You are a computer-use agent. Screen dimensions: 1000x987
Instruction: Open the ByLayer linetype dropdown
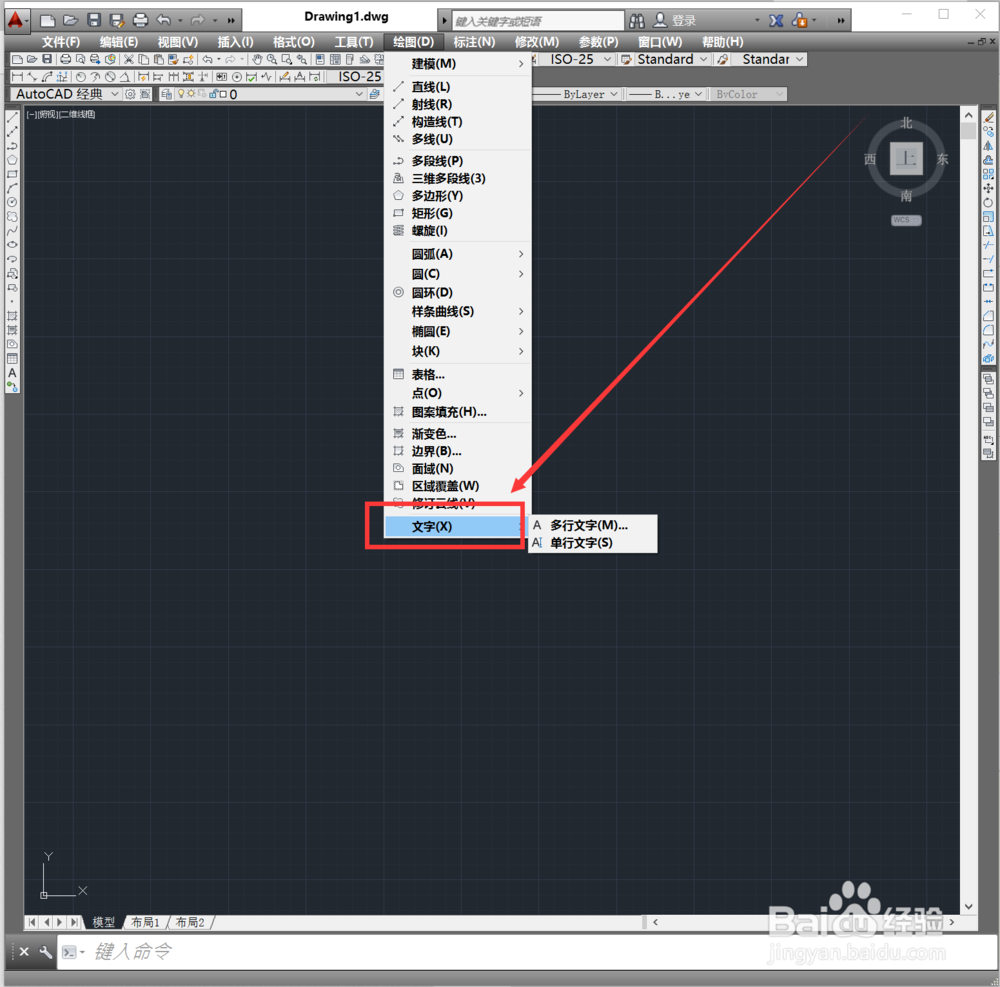(x=577, y=94)
